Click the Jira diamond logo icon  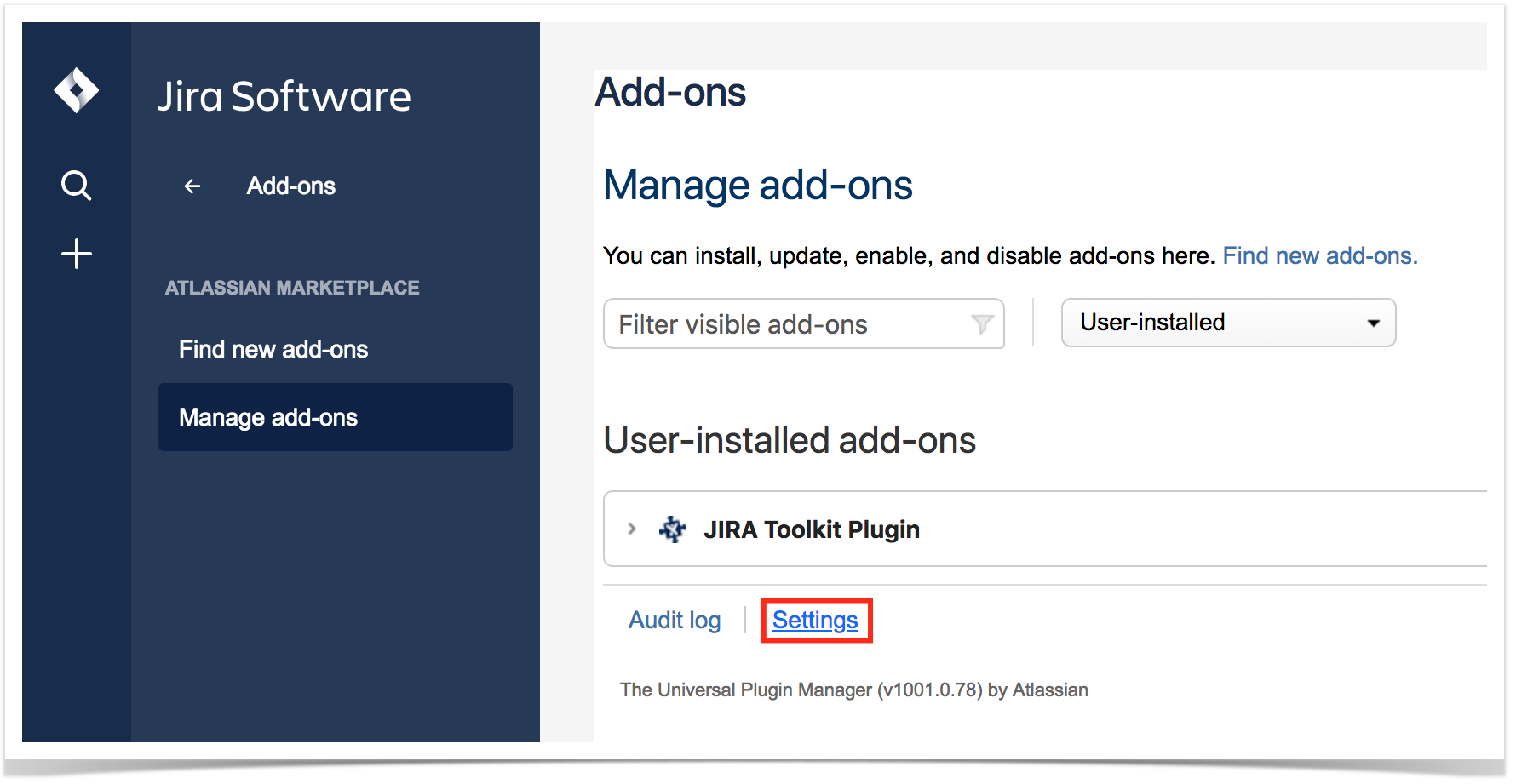coord(77,90)
